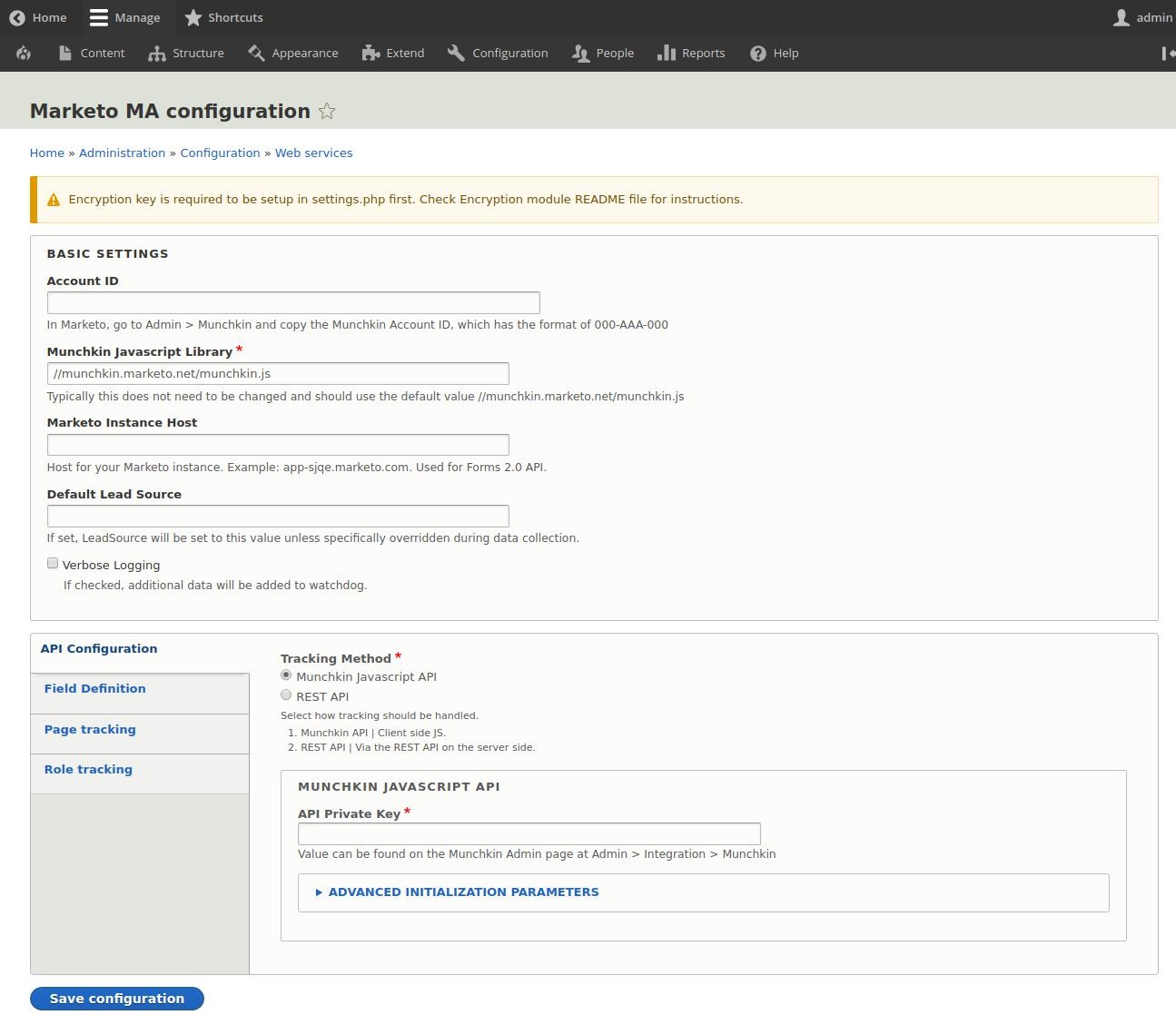Expand Advanced Initialization Parameters
The image size is (1176, 1015).
[x=462, y=892]
